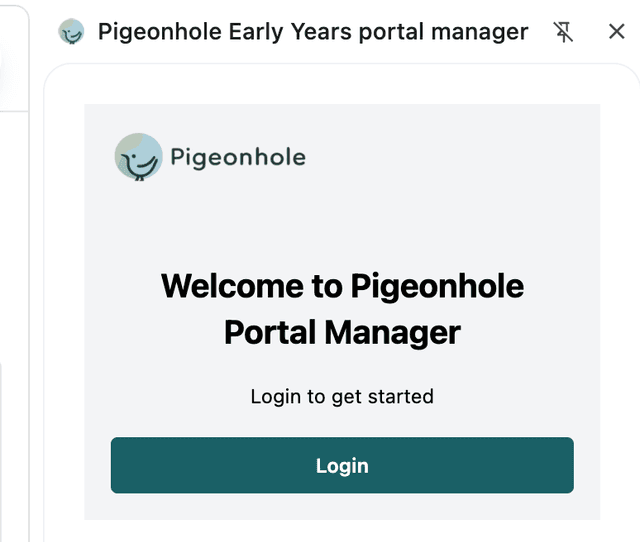Click the Pigeonhole bird icon in panel header

(x=71, y=32)
